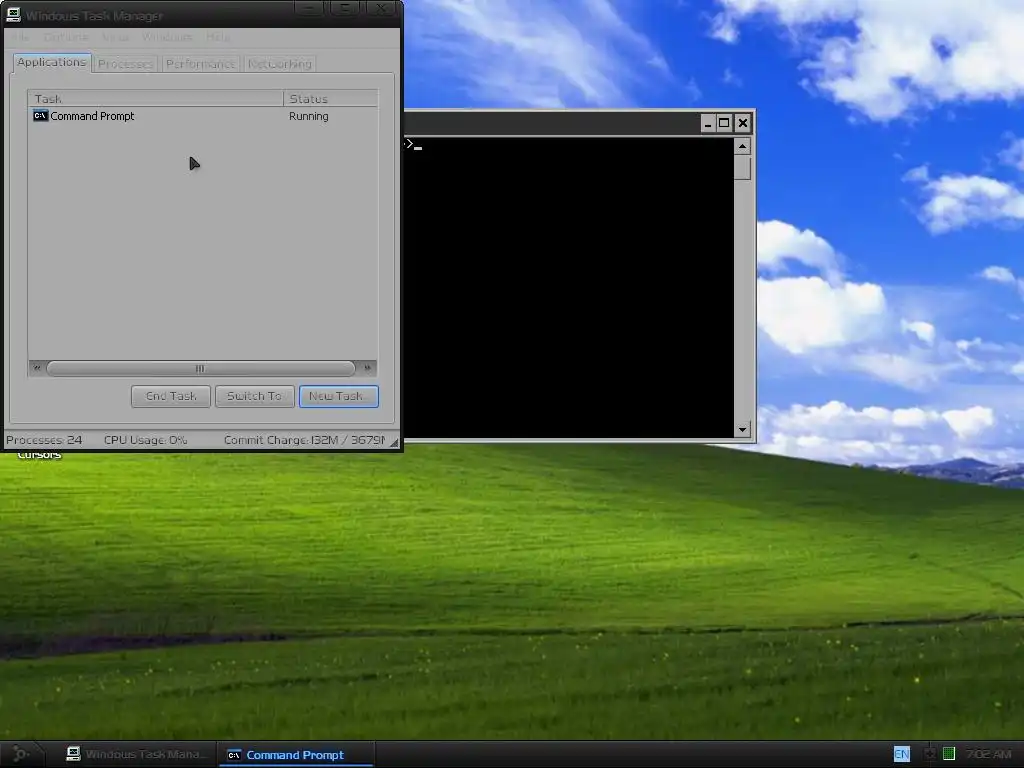
Task: Close the Command Prompt window
Action: tap(743, 123)
